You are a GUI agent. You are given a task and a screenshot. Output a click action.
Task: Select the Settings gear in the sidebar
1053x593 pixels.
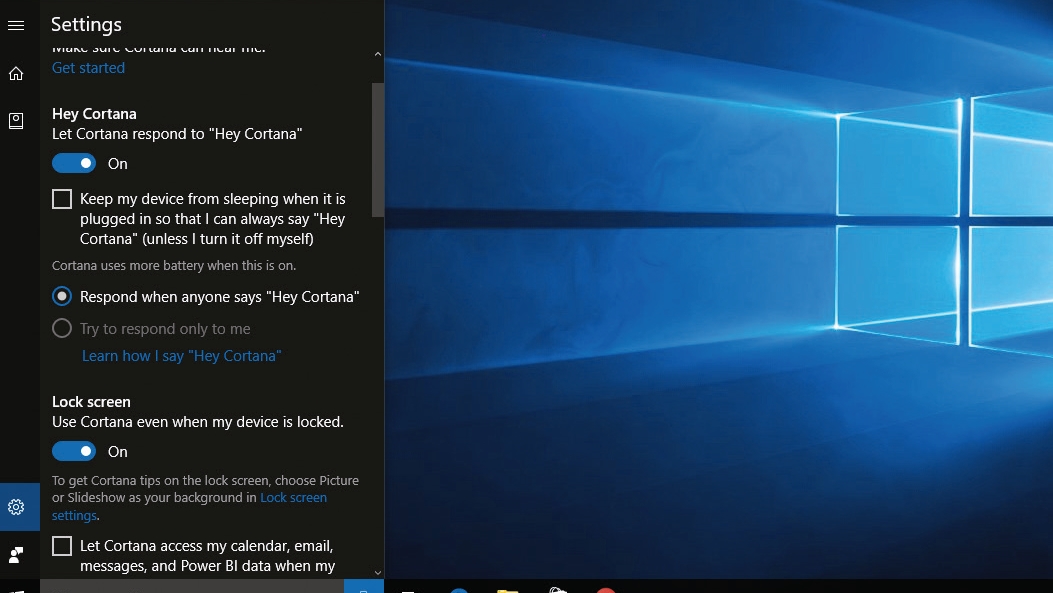coord(16,507)
